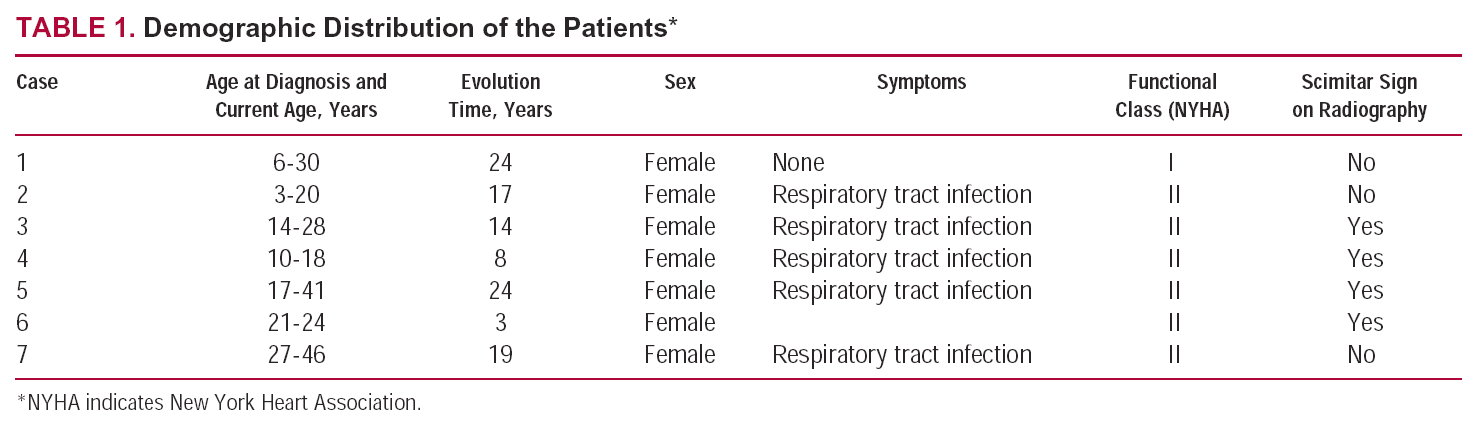Click the age range "14-28" cell
Screen dimensions: 1476x424
[x=297, y=227]
